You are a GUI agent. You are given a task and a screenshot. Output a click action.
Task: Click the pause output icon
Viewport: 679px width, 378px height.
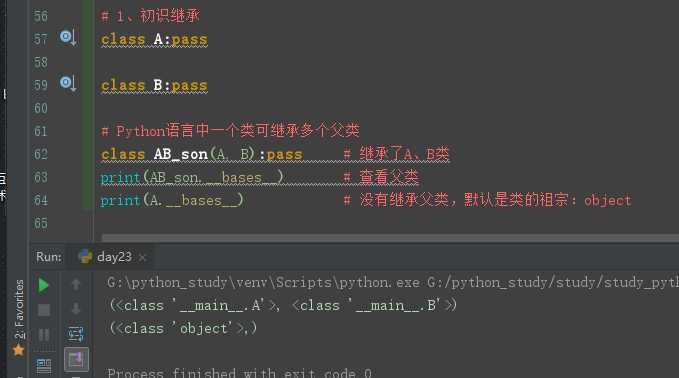(44, 335)
